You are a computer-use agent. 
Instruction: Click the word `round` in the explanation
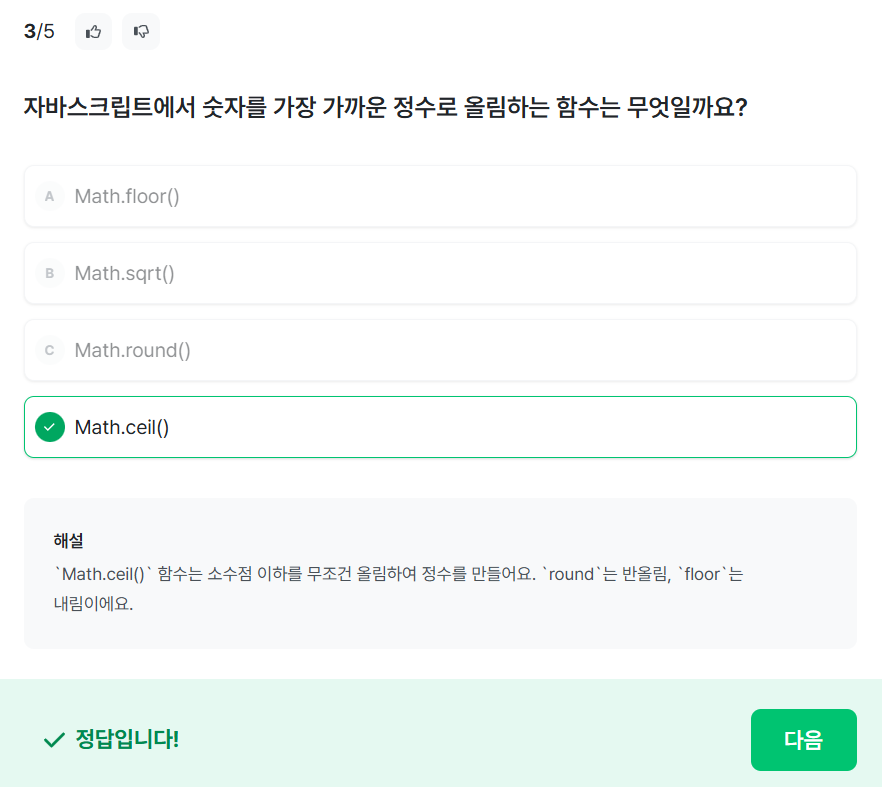coord(571,574)
